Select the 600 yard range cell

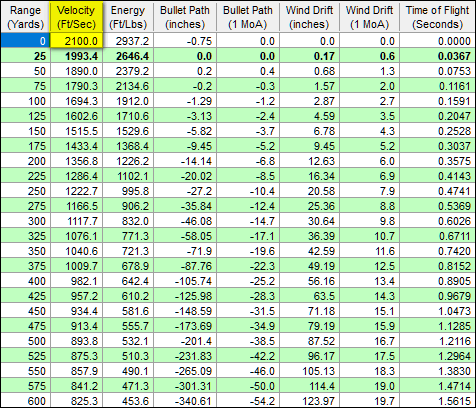(26, 401)
